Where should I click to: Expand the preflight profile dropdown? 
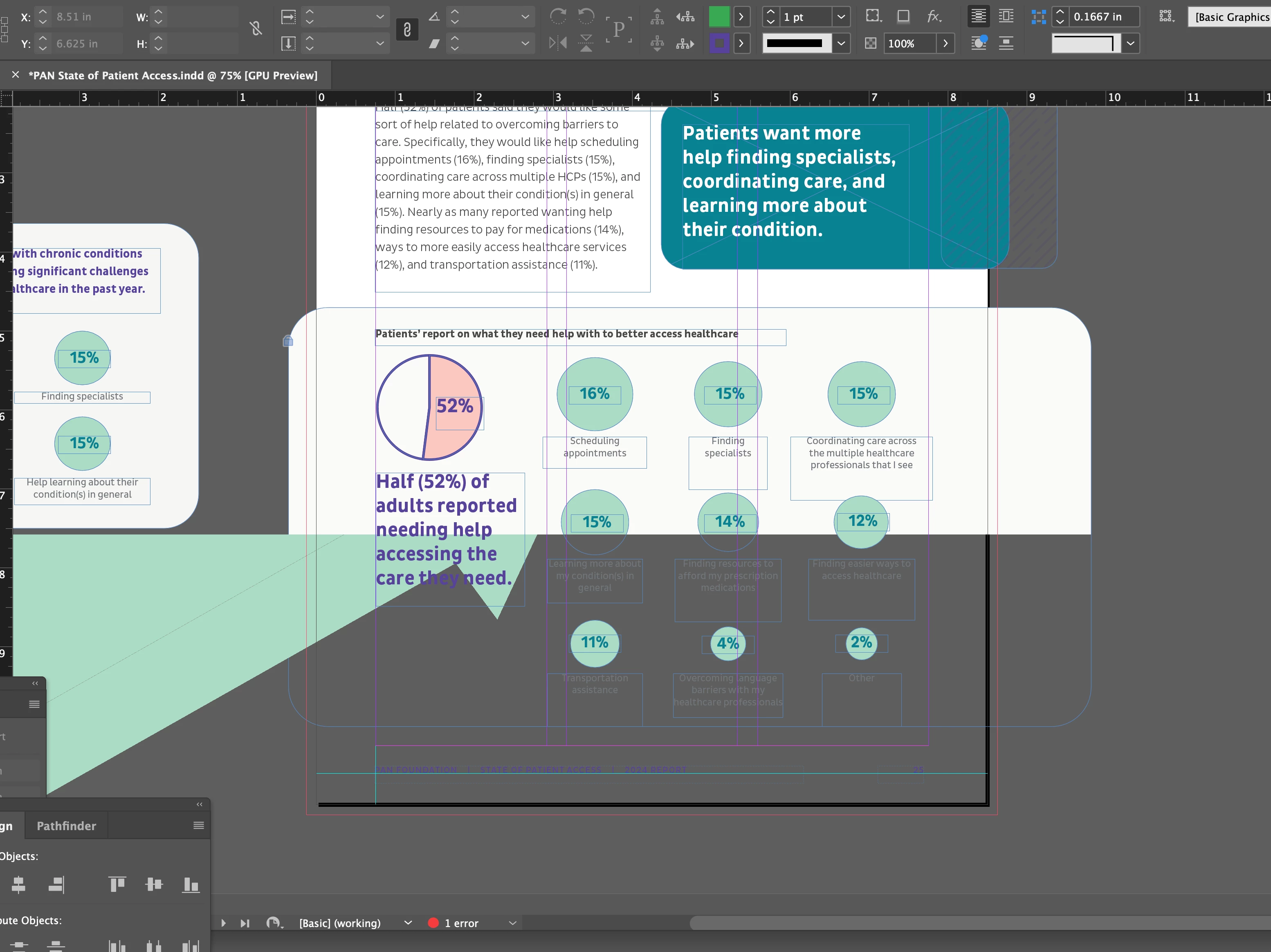tap(408, 923)
